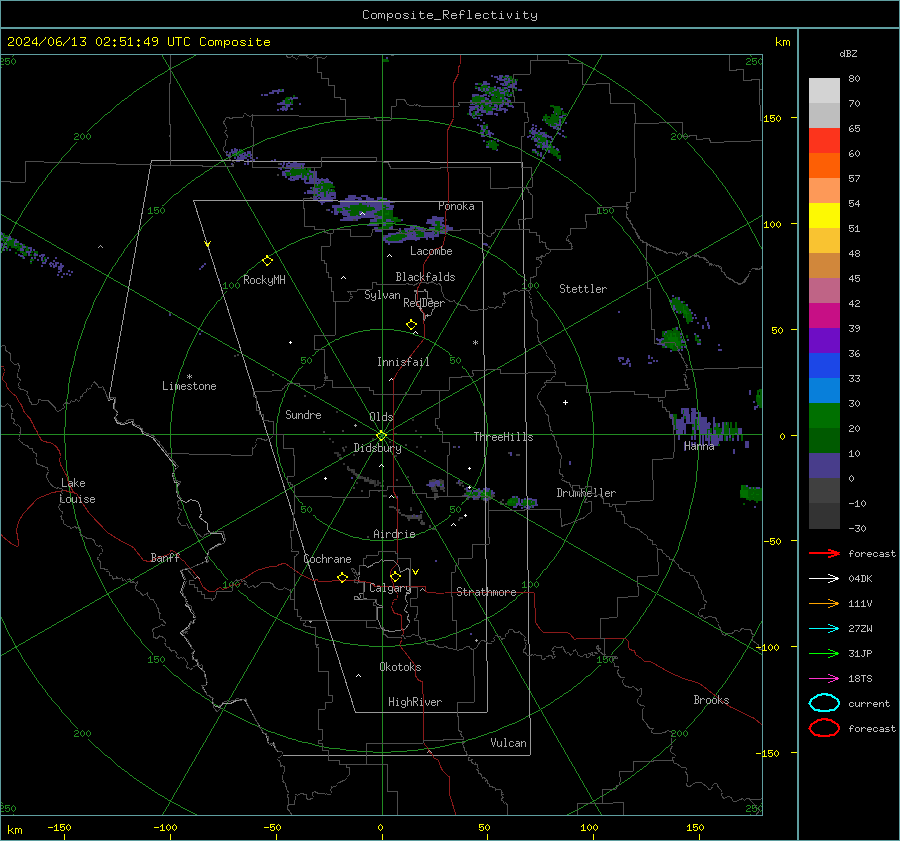This screenshot has height=841, width=900.
Task: Click the Lacombe town label
Action: pyautogui.click(x=431, y=251)
